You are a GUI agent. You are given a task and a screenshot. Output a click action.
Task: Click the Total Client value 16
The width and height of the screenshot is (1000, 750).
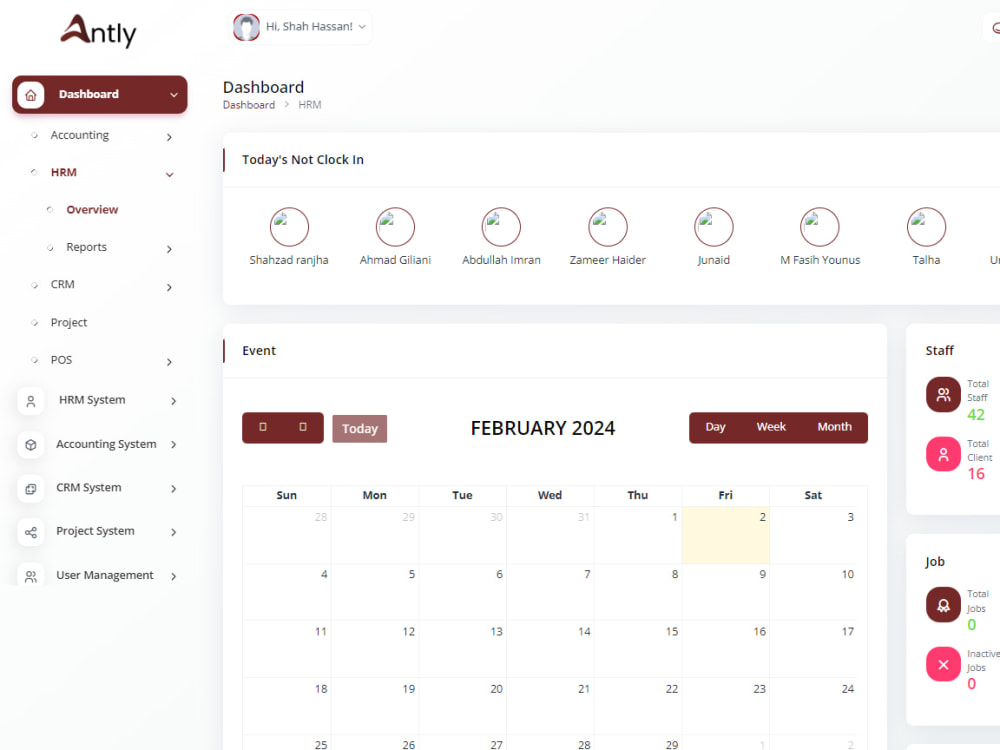coord(976,474)
